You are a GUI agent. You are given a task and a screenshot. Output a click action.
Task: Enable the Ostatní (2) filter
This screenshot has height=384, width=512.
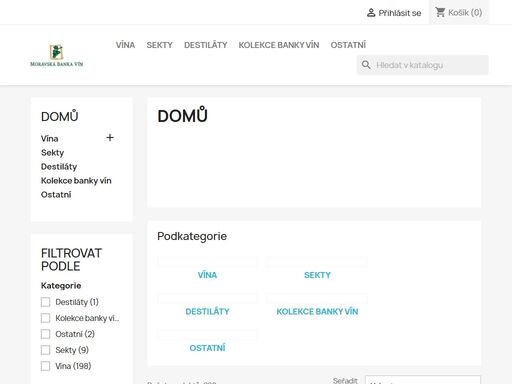coord(45,334)
